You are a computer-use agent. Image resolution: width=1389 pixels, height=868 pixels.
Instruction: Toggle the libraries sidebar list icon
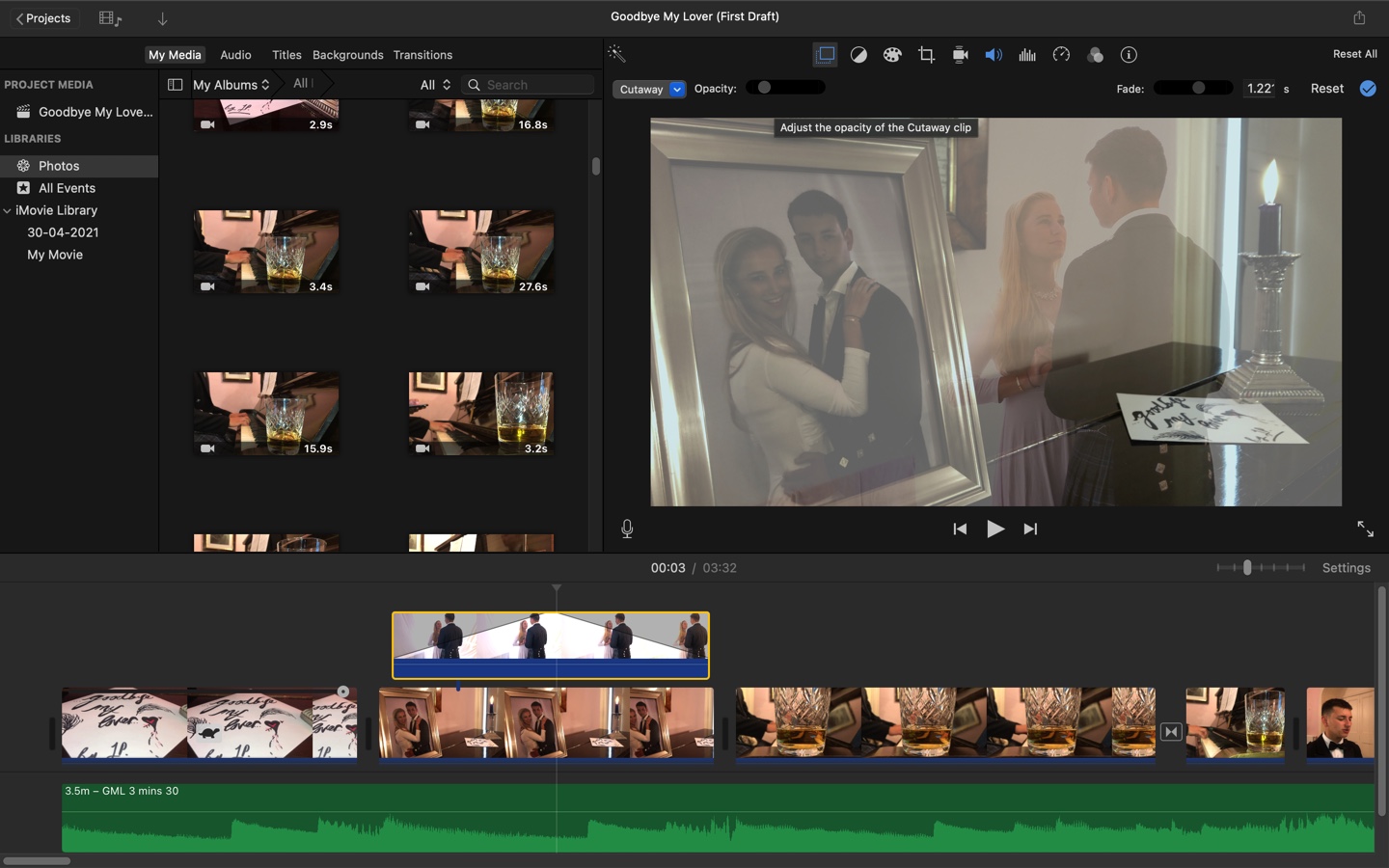click(x=175, y=85)
